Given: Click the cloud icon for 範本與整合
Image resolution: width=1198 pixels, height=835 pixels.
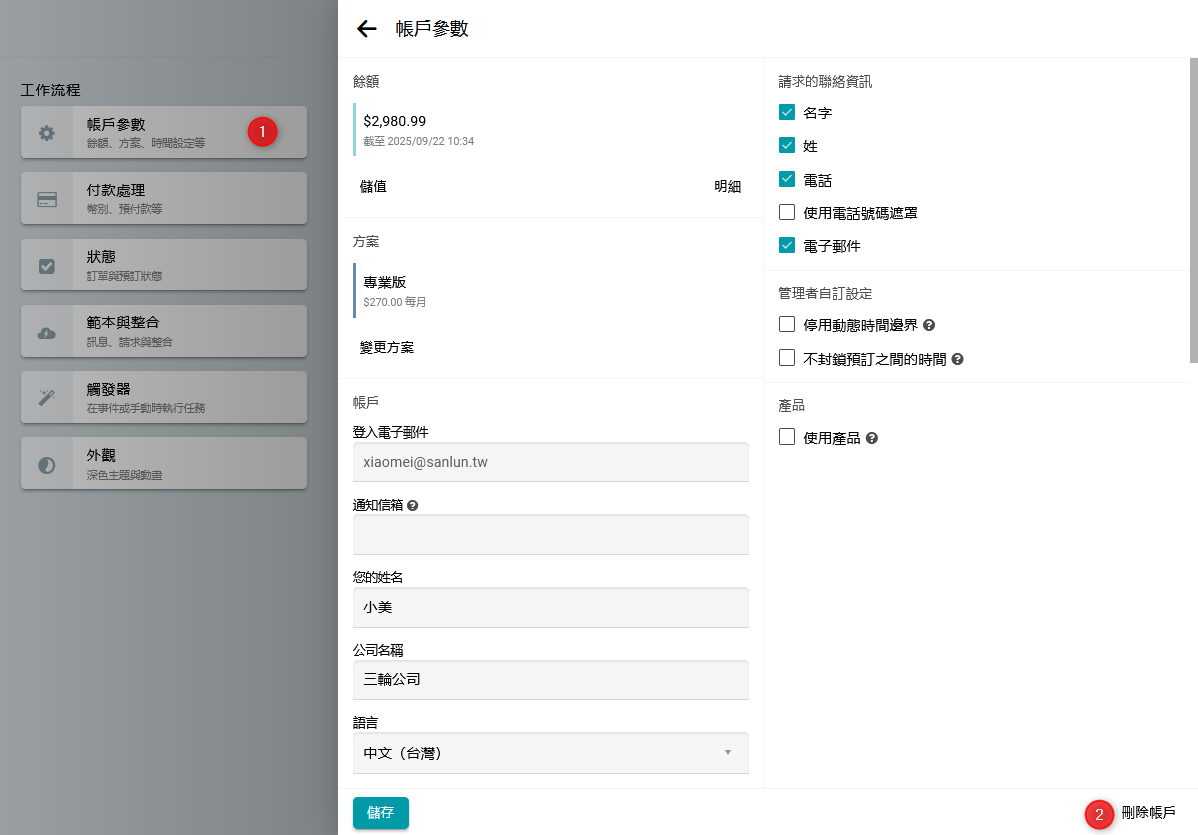Looking at the screenshot, I should click(x=47, y=332).
